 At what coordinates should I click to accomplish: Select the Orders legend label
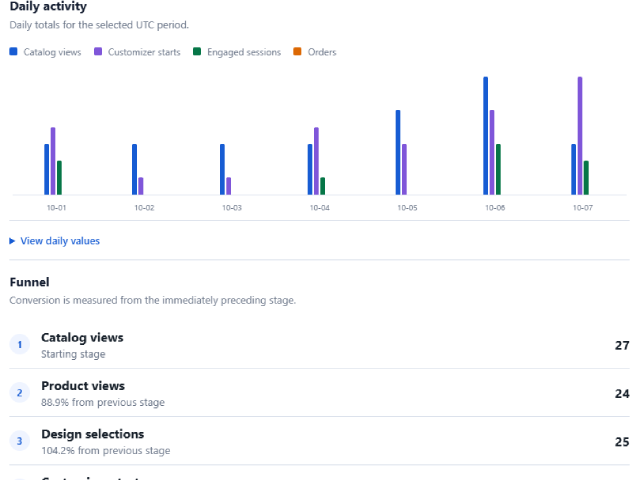322,52
